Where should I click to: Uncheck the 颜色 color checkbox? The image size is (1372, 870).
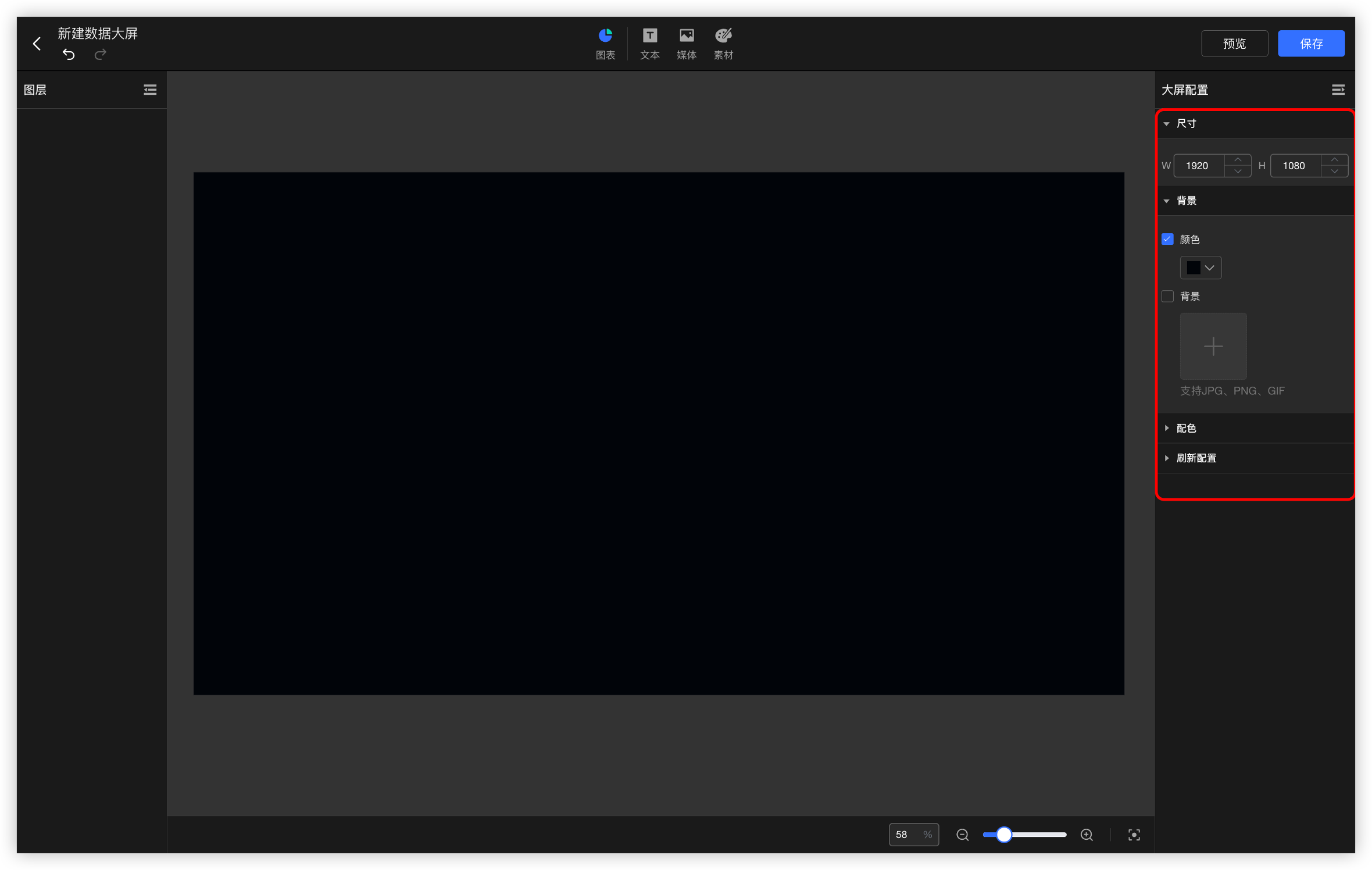(x=1167, y=239)
